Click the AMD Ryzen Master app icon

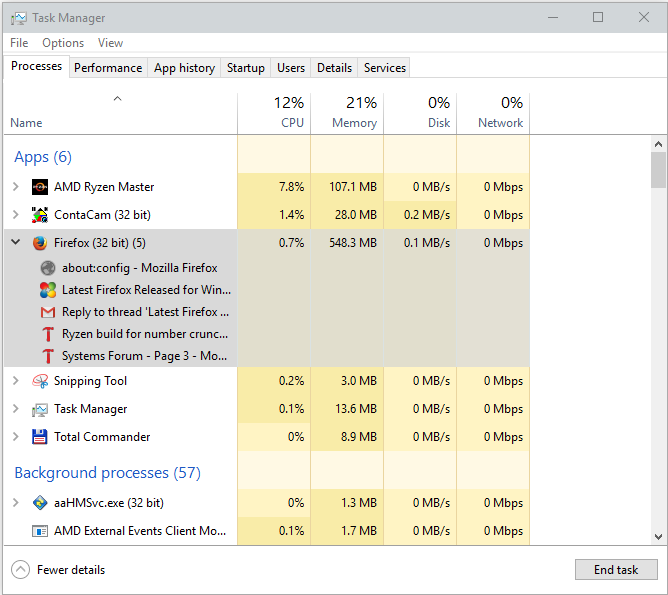[40, 187]
